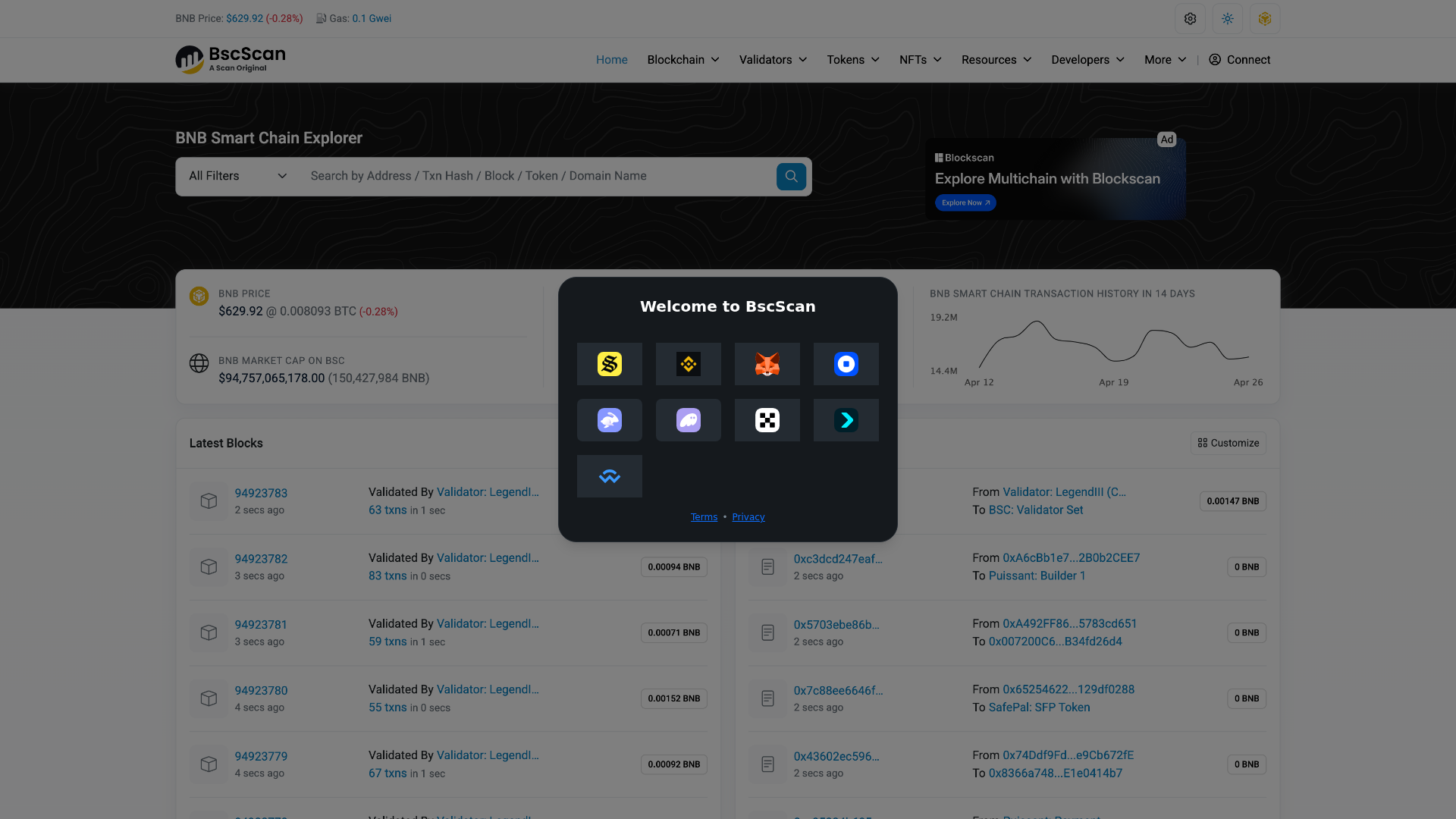Open the Terms link in modal

pos(704,517)
